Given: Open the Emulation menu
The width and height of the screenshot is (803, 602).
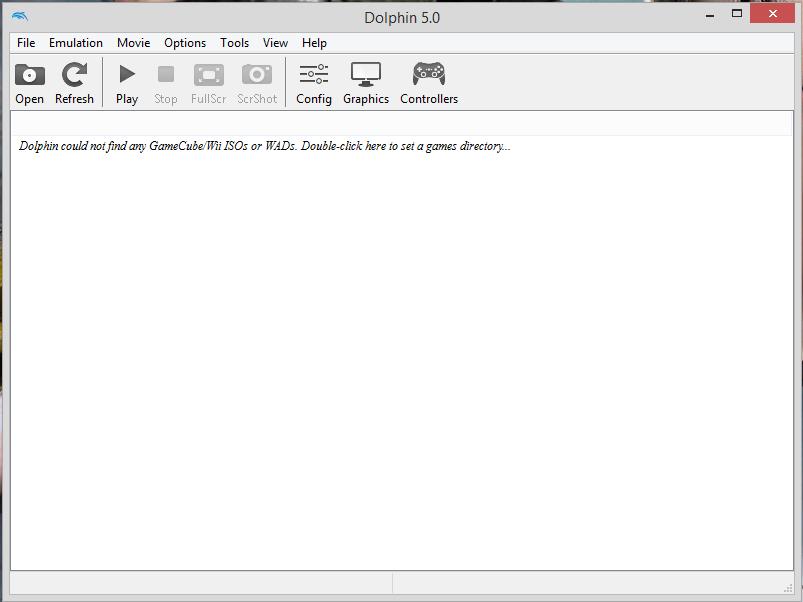Looking at the screenshot, I should [x=76, y=43].
